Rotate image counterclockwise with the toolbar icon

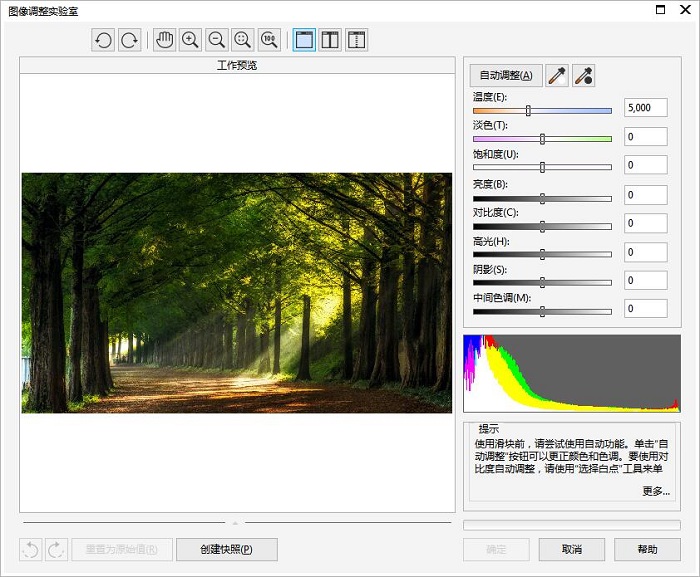pos(103,40)
